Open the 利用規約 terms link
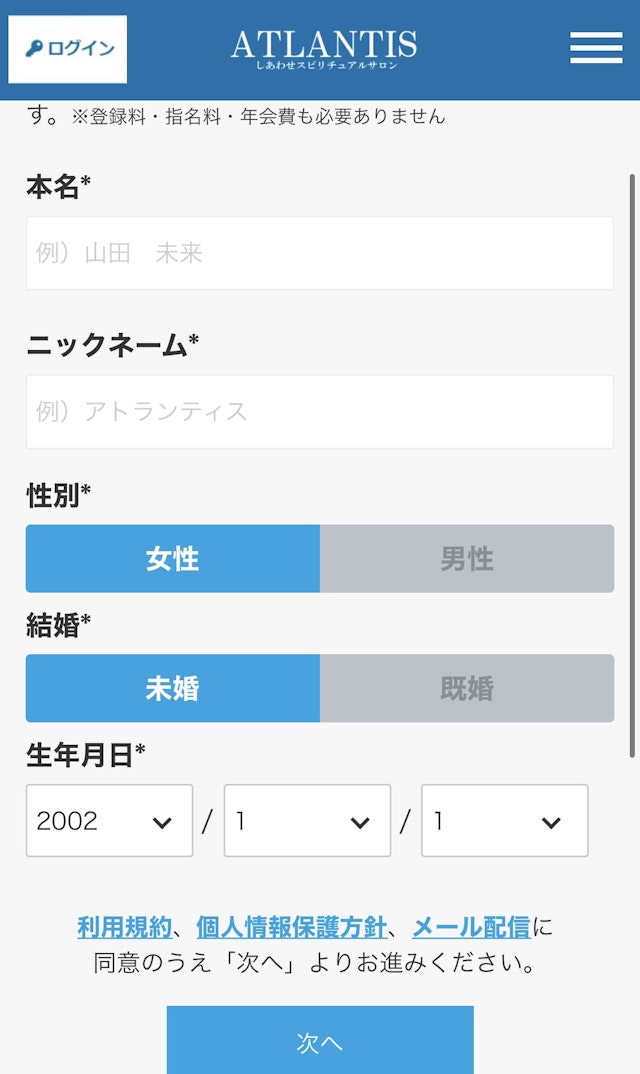Screen dimensions: 640x1074 (x=124, y=927)
